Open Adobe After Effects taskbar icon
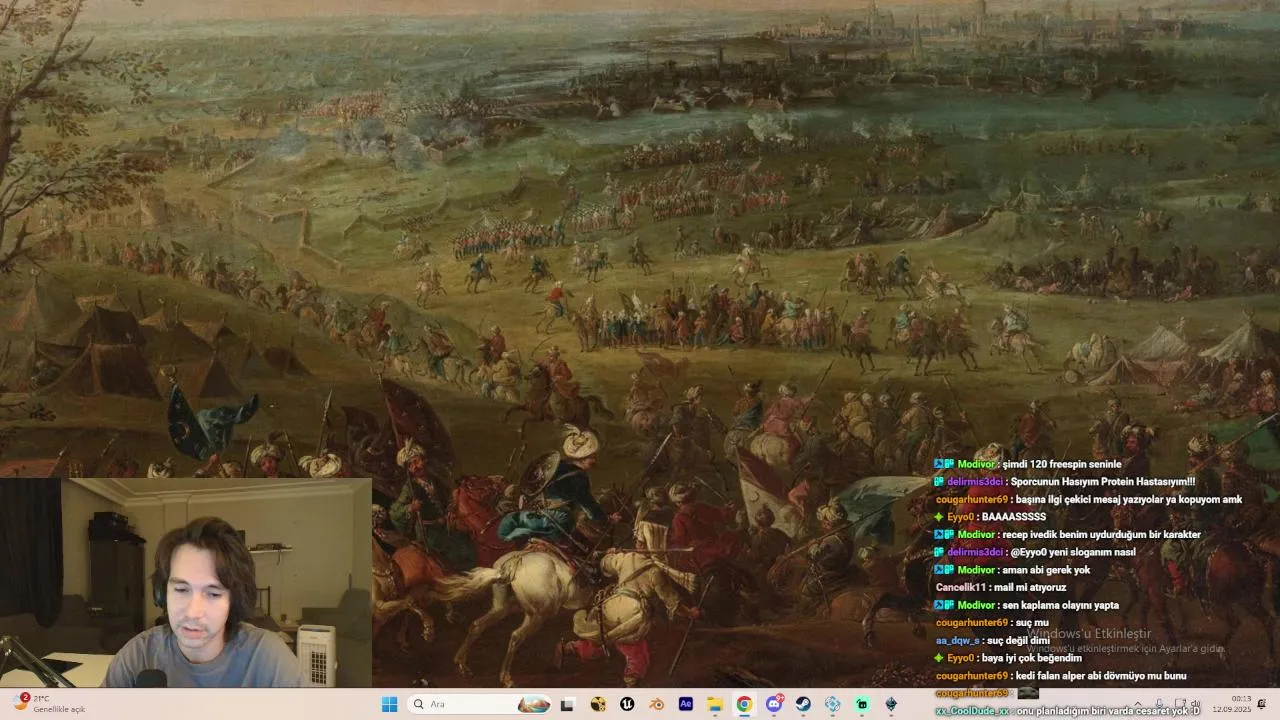The image size is (1280, 720). point(686,704)
